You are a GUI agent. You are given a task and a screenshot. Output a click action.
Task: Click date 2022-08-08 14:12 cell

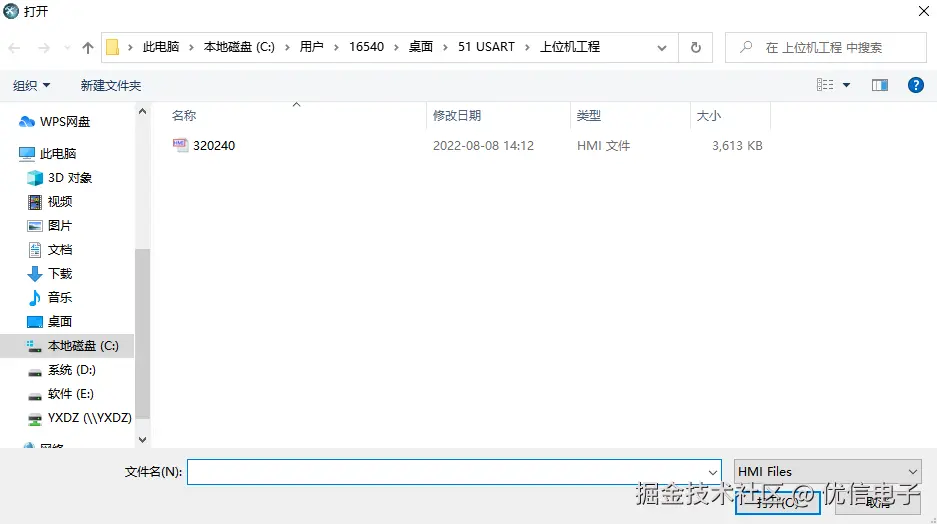pyautogui.click(x=483, y=146)
